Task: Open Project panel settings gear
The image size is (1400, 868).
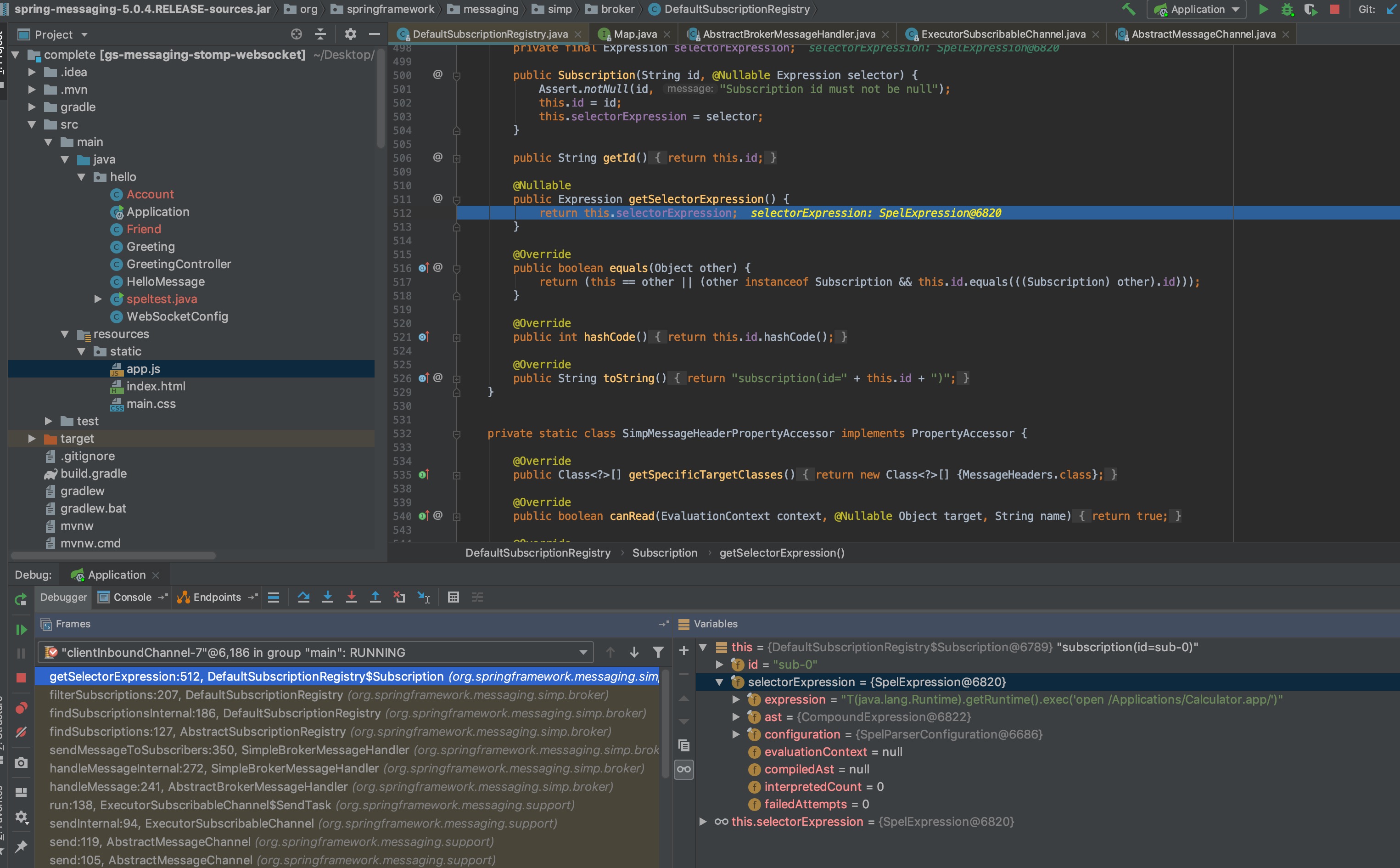Action: pos(351,34)
